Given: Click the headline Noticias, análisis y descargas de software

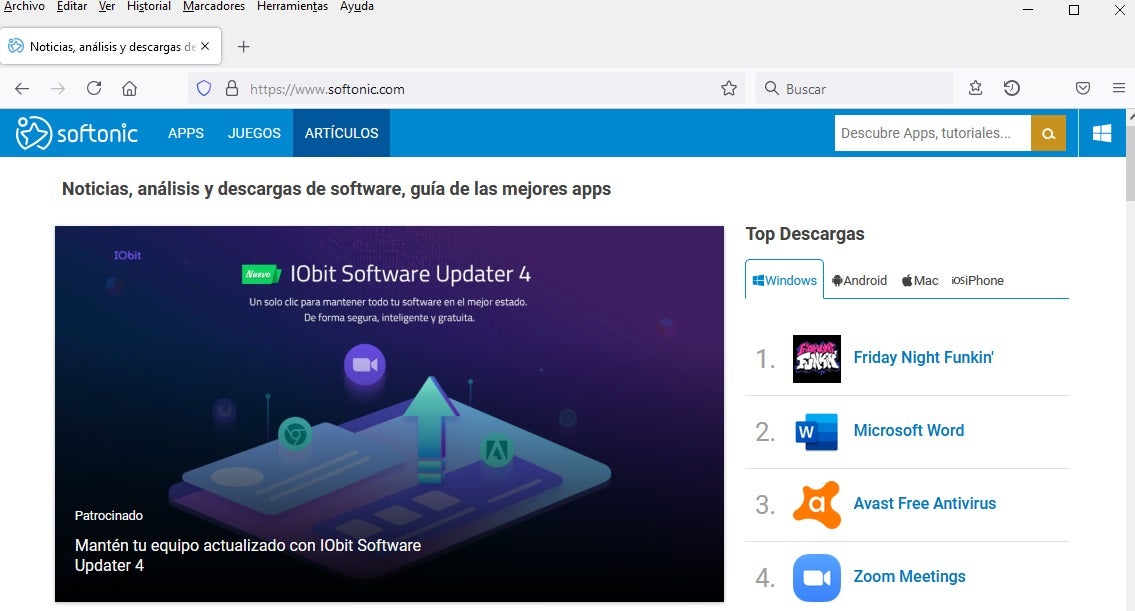Looking at the screenshot, I should pyautogui.click(x=337, y=189).
